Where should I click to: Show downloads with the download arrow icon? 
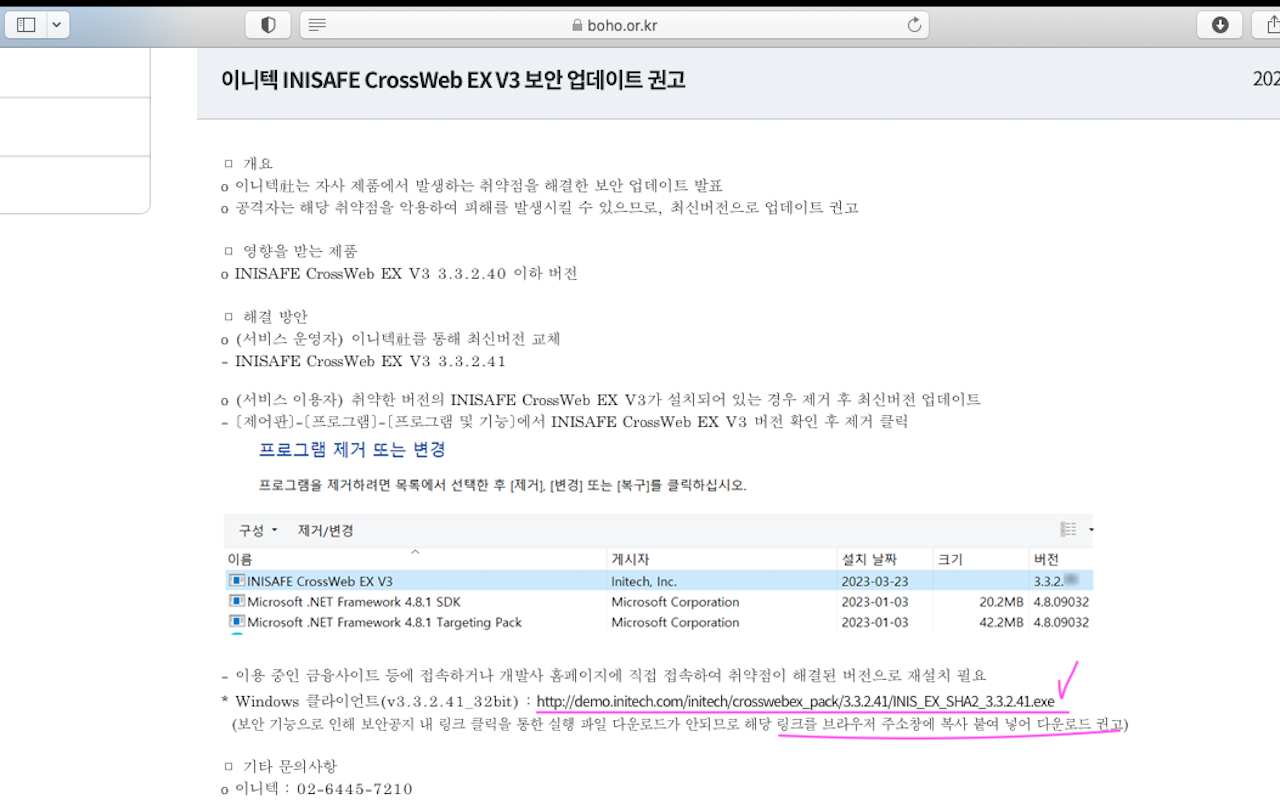pos(1220,25)
